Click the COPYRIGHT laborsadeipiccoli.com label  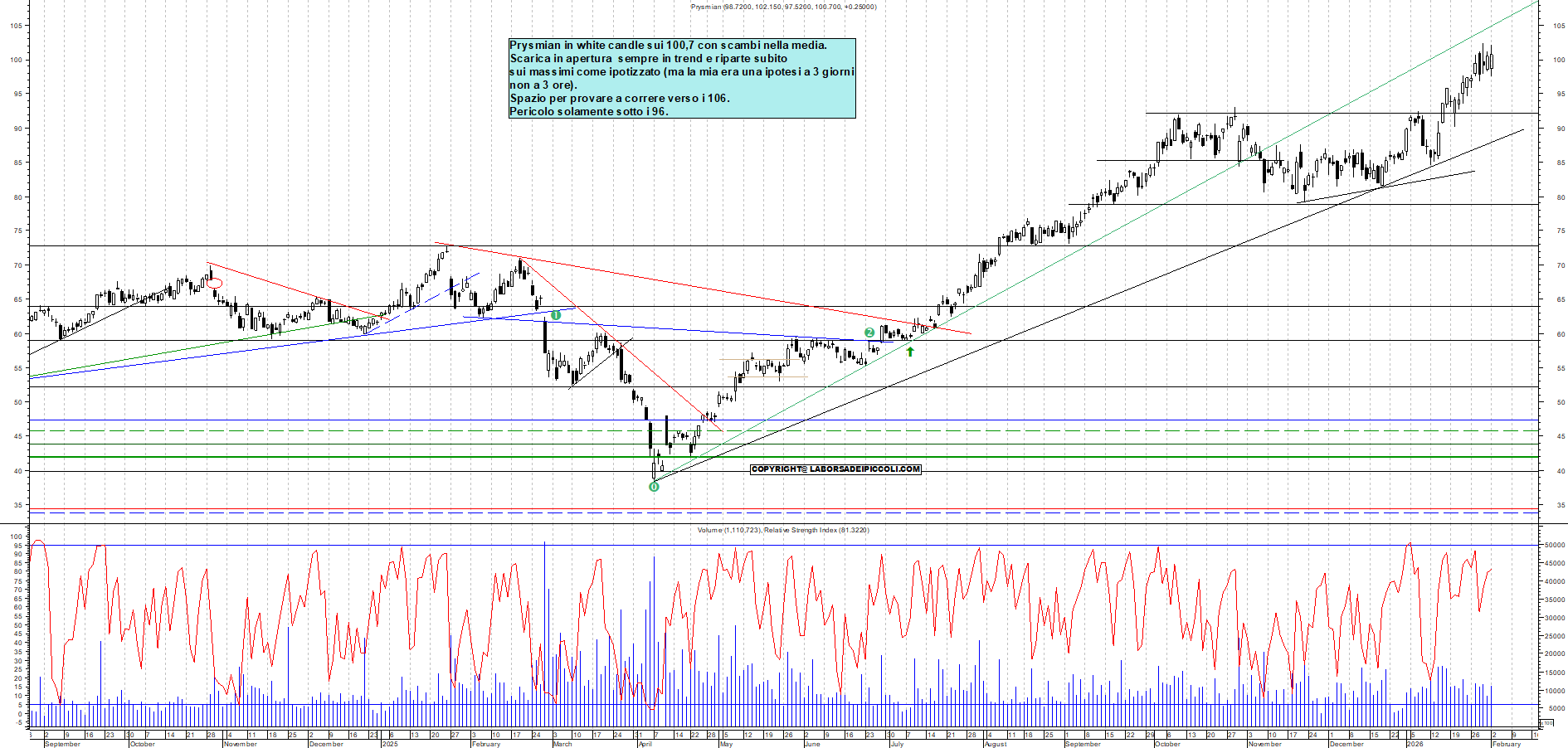[835, 469]
